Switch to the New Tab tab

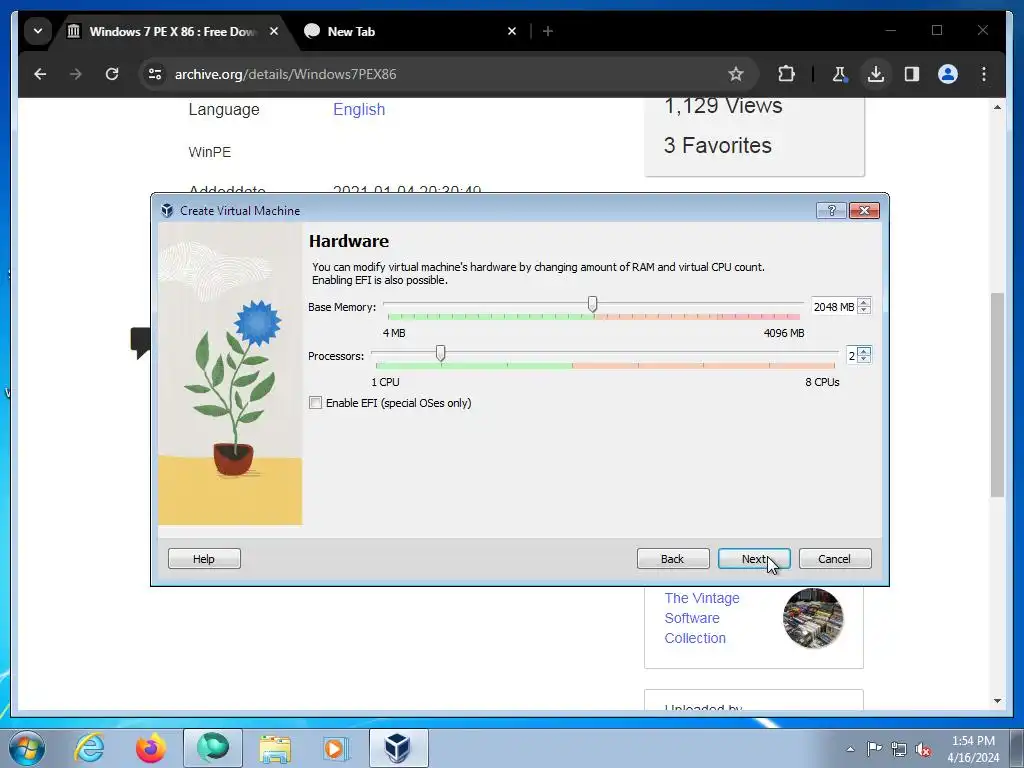[351, 31]
